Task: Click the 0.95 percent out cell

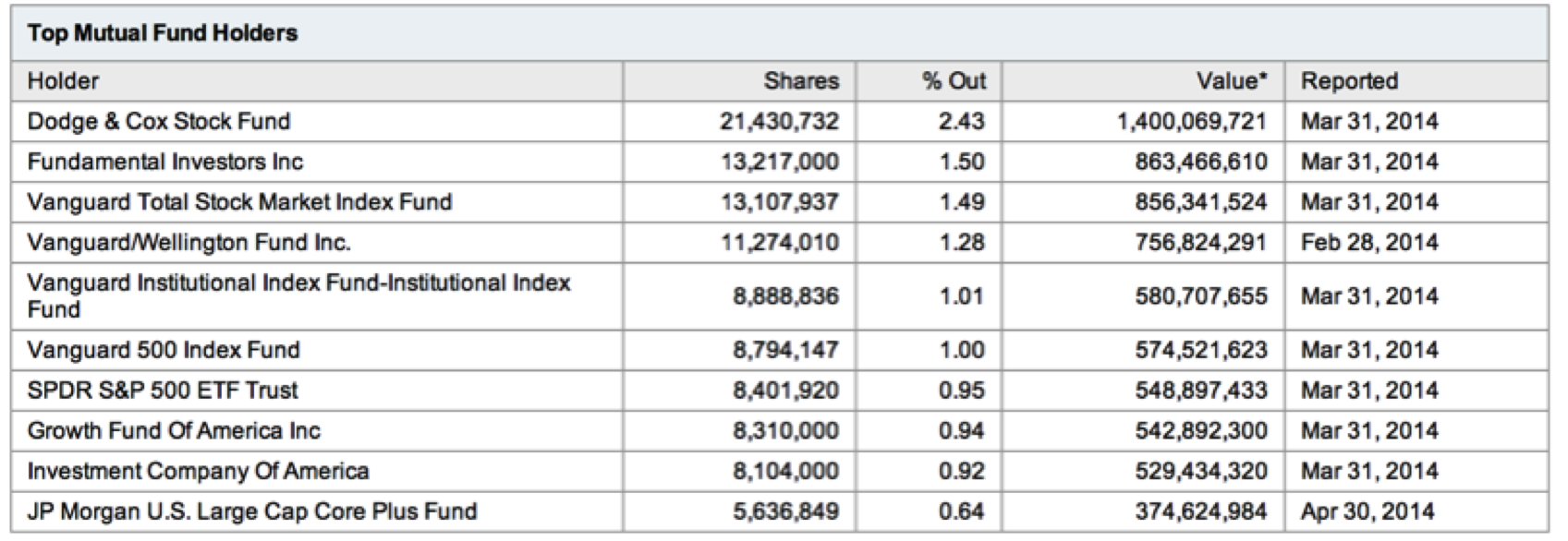Action: coord(962,391)
